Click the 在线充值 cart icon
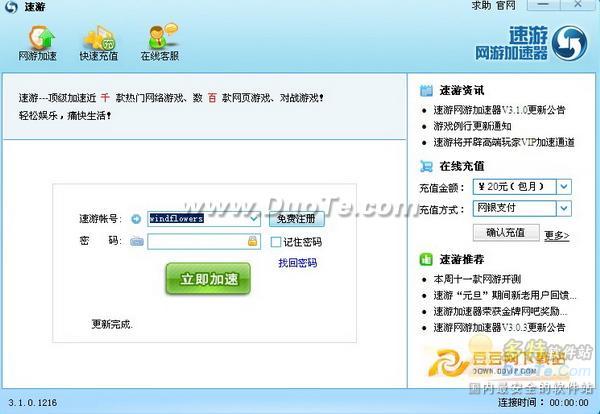The image size is (600, 414). tap(426, 166)
